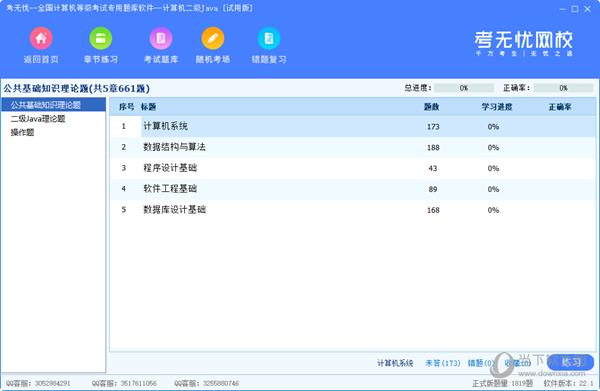Screen dimensions: 600x391
Task: Click the 未答(173) unanswered link
Action: point(443,363)
